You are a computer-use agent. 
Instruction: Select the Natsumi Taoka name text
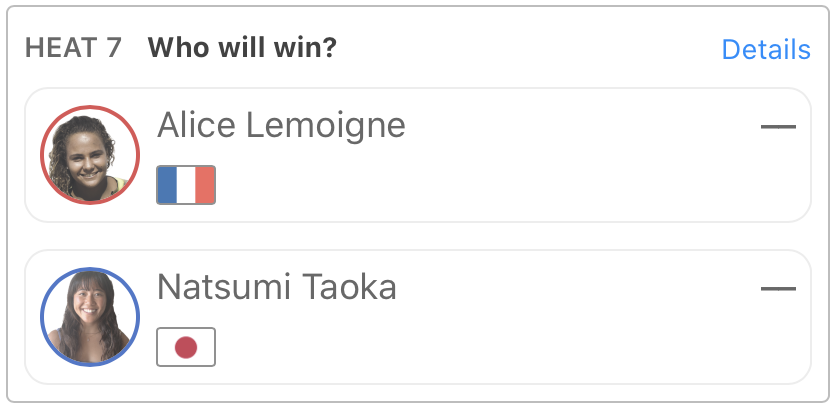click(277, 287)
